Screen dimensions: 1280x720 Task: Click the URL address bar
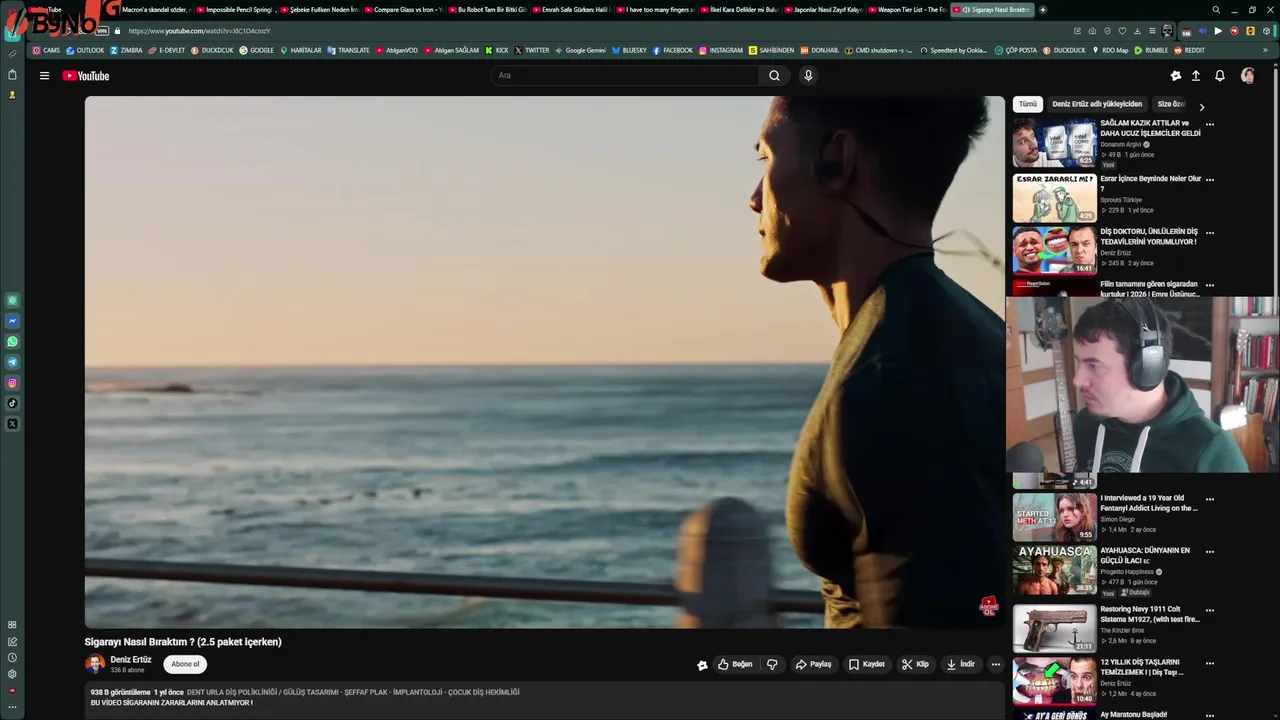(560, 31)
